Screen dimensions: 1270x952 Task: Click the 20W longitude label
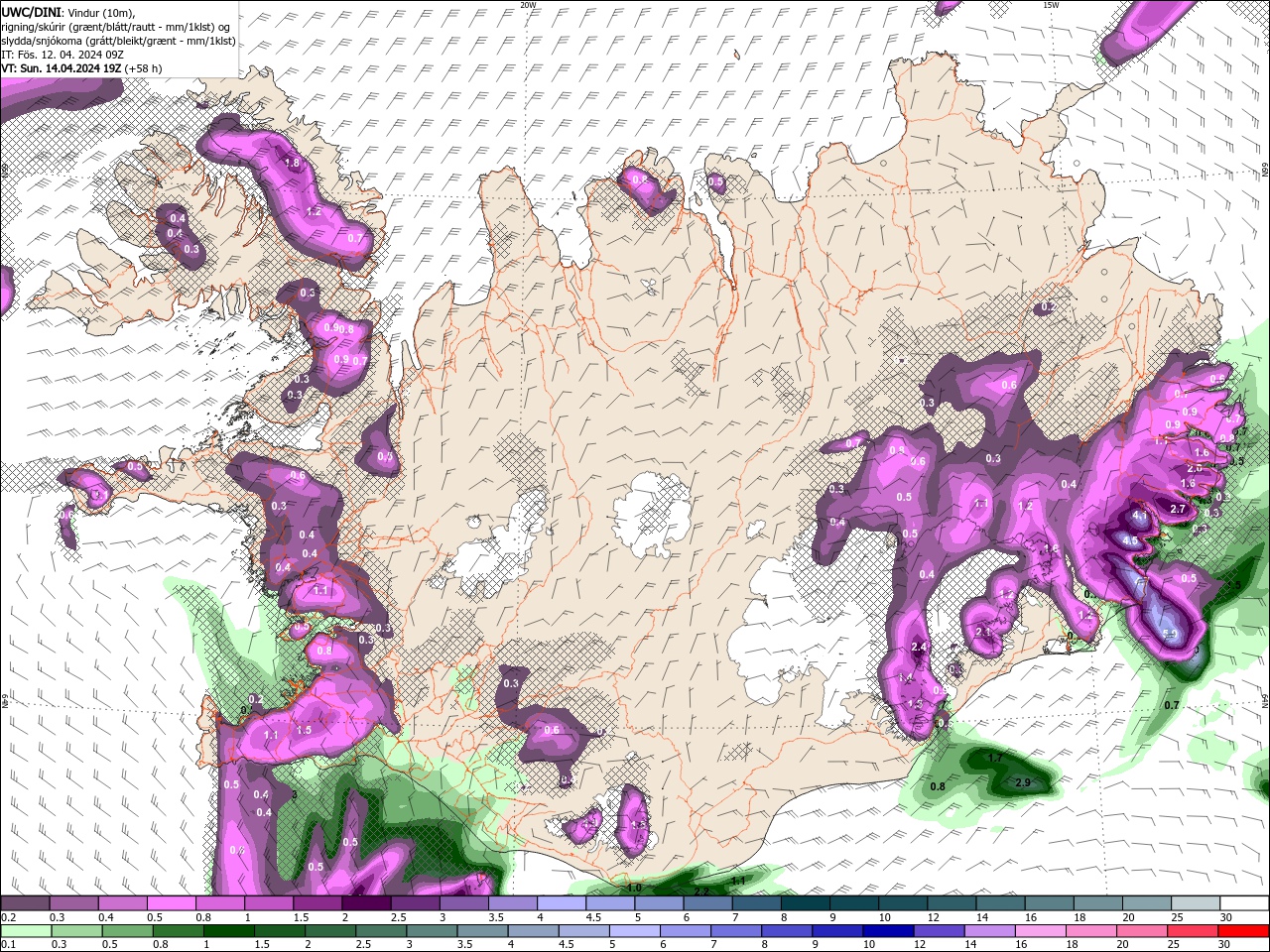(528, 5)
